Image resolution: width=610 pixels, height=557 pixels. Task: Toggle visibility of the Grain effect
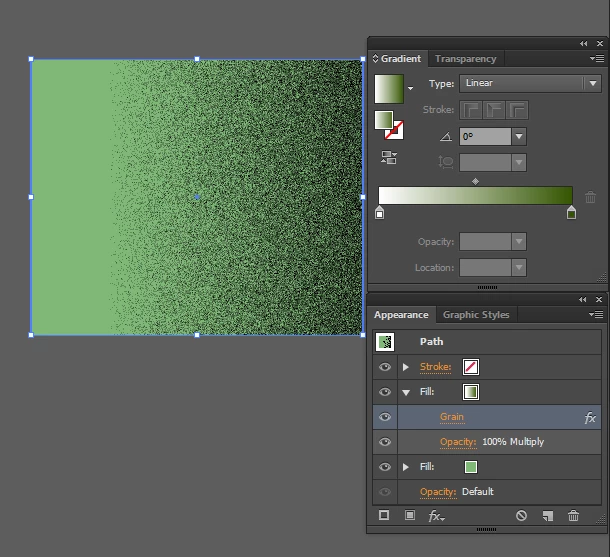[x=385, y=417]
